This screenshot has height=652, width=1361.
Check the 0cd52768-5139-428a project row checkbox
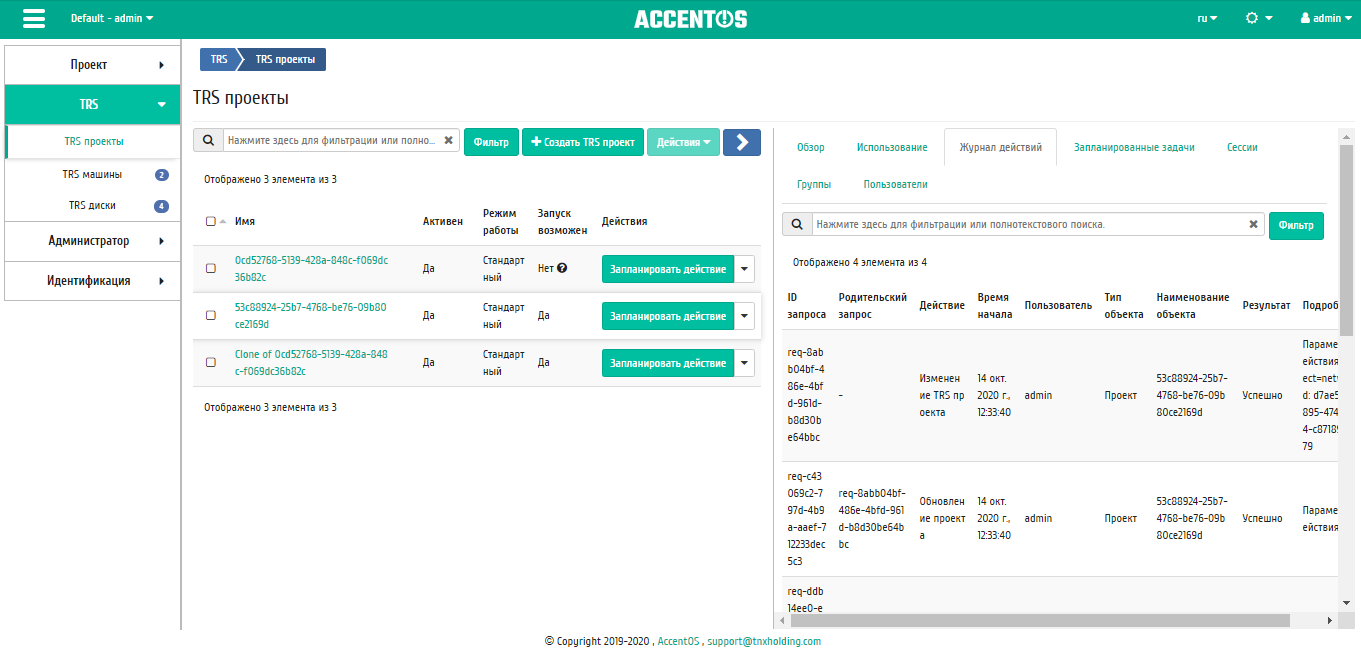click(x=211, y=268)
